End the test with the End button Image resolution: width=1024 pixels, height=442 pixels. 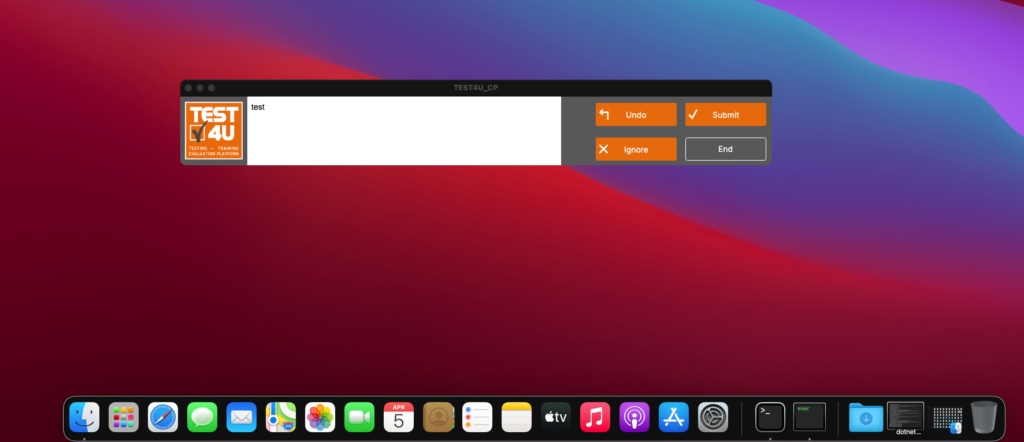[x=725, y=149]
